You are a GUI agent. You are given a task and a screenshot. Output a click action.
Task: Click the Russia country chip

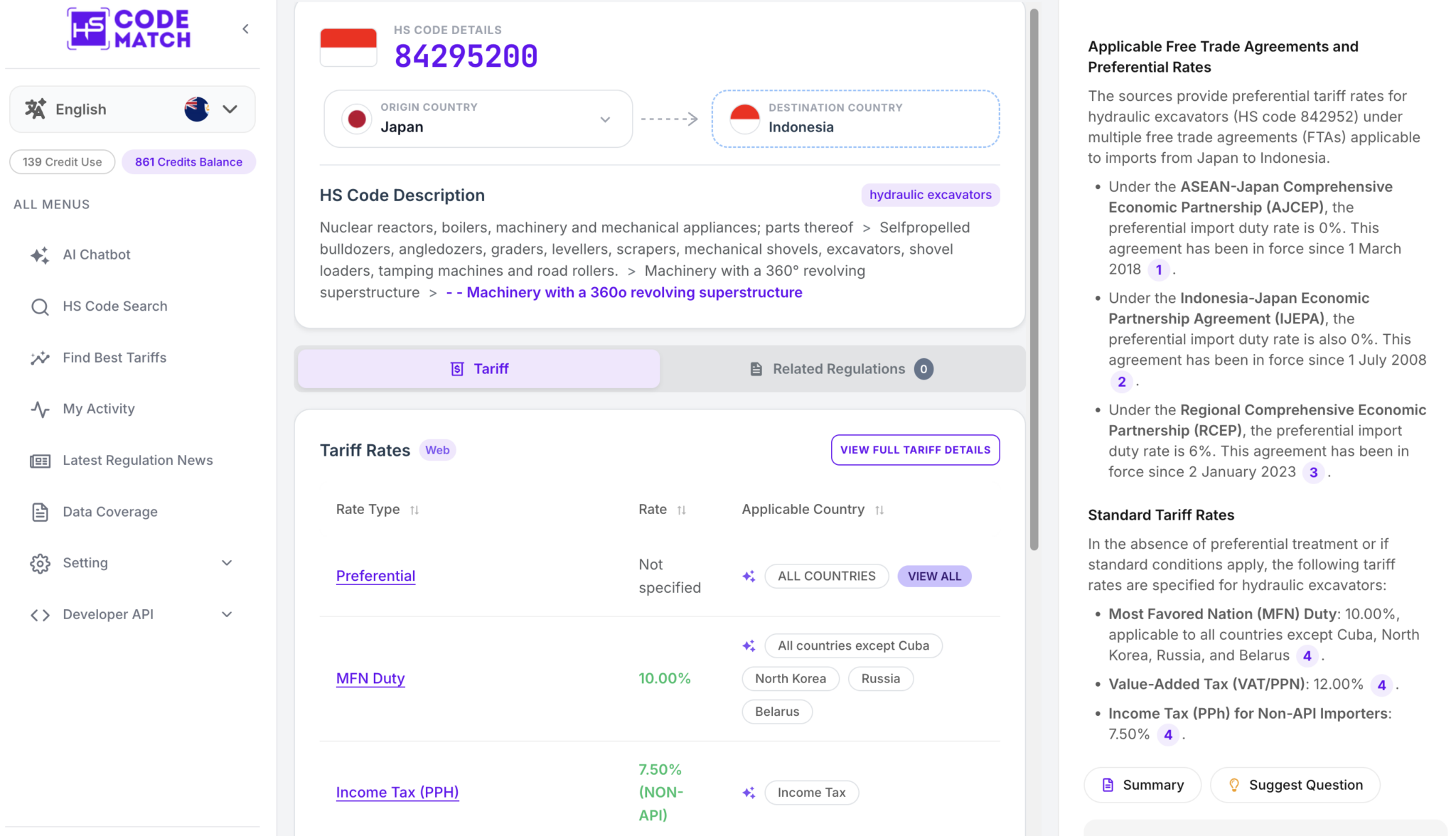coord(881,679)
